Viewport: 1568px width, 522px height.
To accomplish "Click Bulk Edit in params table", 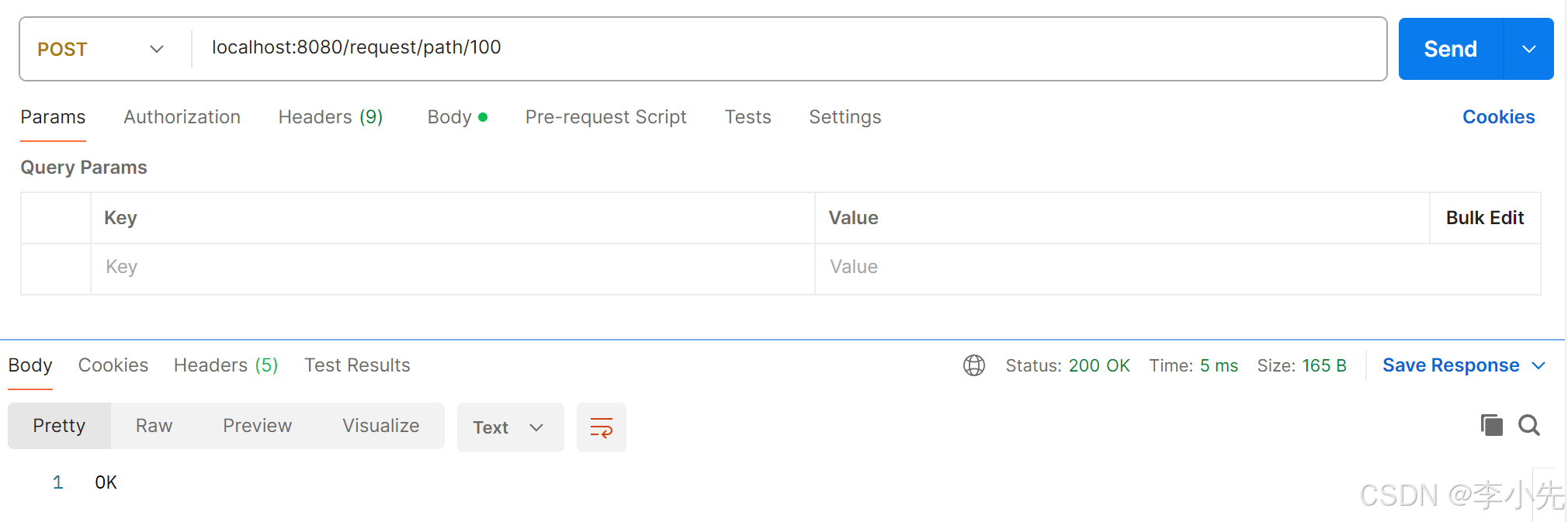I will tap(1484, 218).
